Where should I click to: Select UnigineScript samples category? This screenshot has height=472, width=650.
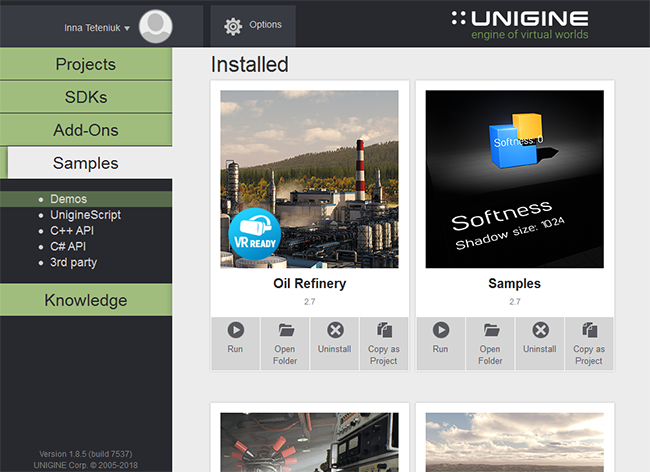[85, 215]
